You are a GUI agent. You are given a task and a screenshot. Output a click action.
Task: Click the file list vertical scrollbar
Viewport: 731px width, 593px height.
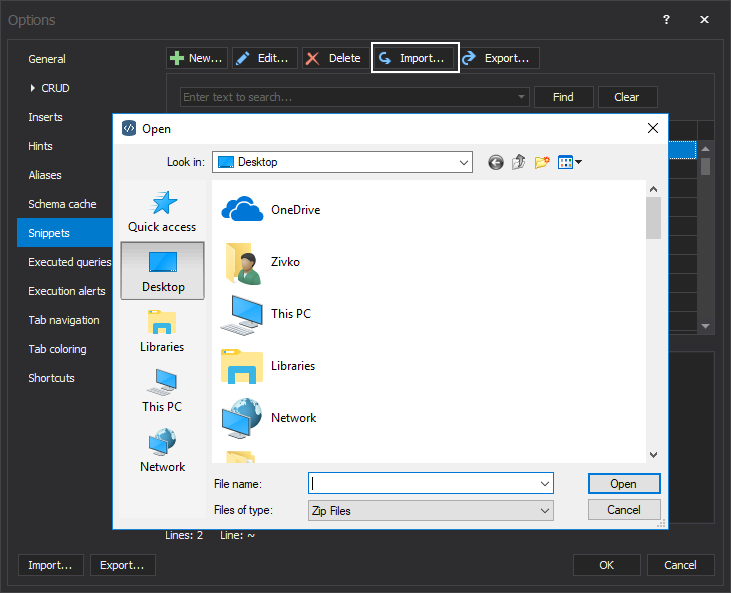tap(653, 320)
